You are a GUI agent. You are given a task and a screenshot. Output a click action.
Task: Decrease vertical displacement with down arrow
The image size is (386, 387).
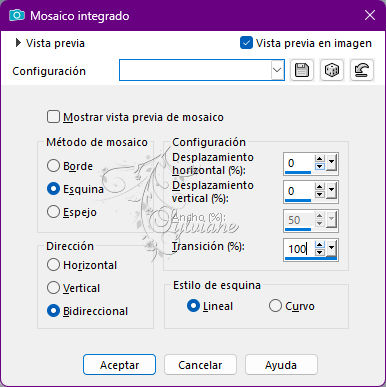(320, 194)
